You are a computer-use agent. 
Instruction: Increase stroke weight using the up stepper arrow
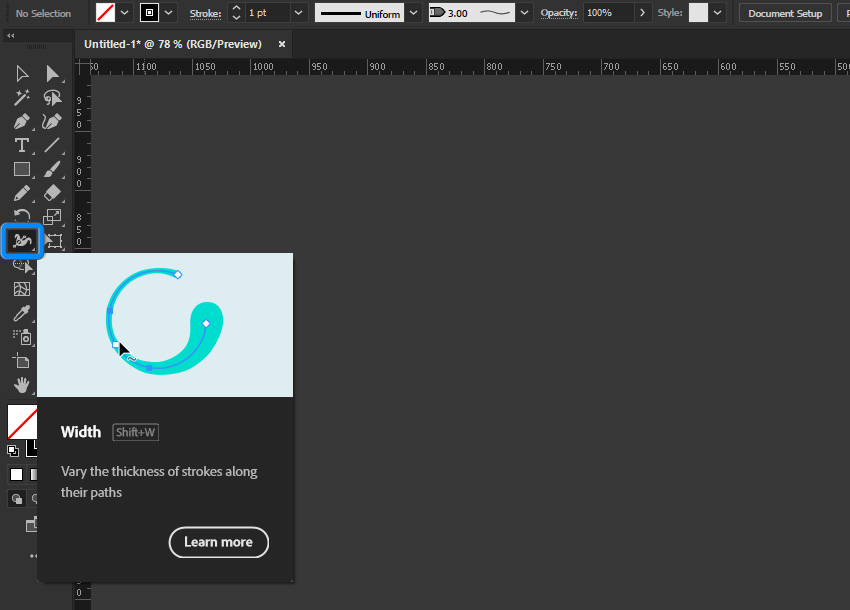click(x=234, y=8)
